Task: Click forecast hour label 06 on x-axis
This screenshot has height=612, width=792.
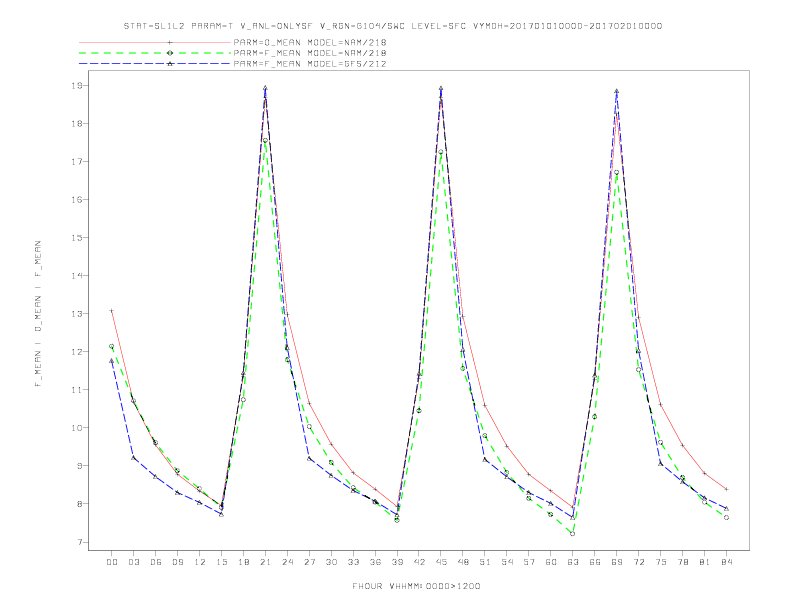Action: (156, 562)
